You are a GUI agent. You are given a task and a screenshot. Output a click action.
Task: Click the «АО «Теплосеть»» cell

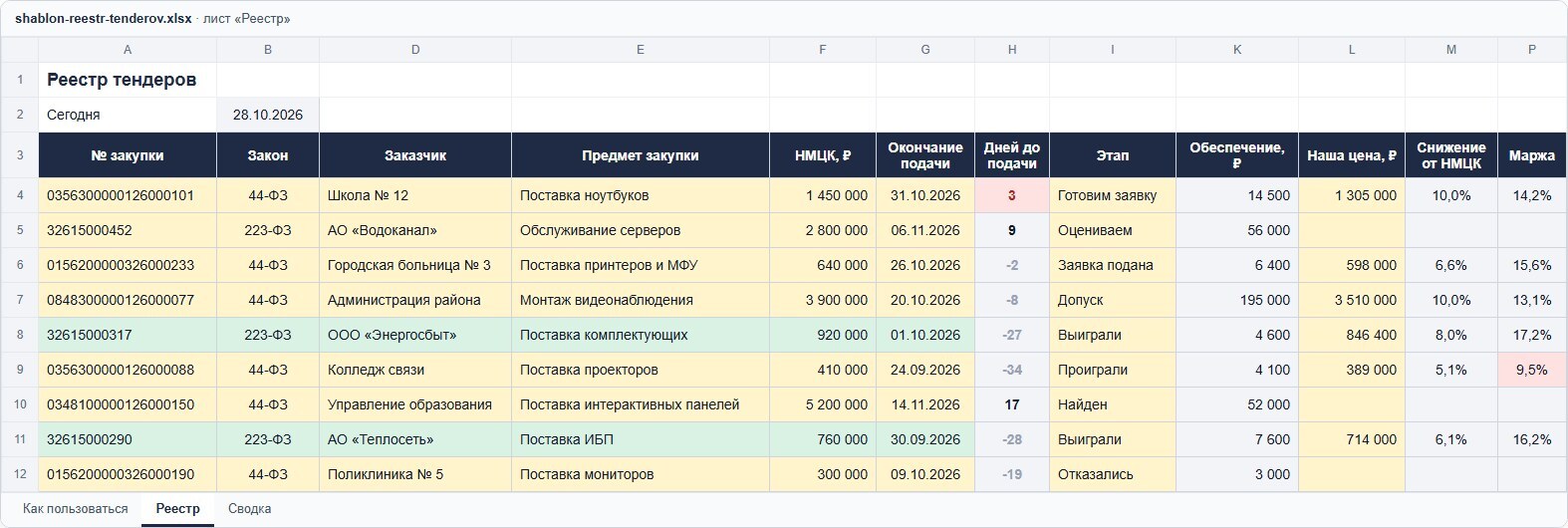(x=415, y=439)
